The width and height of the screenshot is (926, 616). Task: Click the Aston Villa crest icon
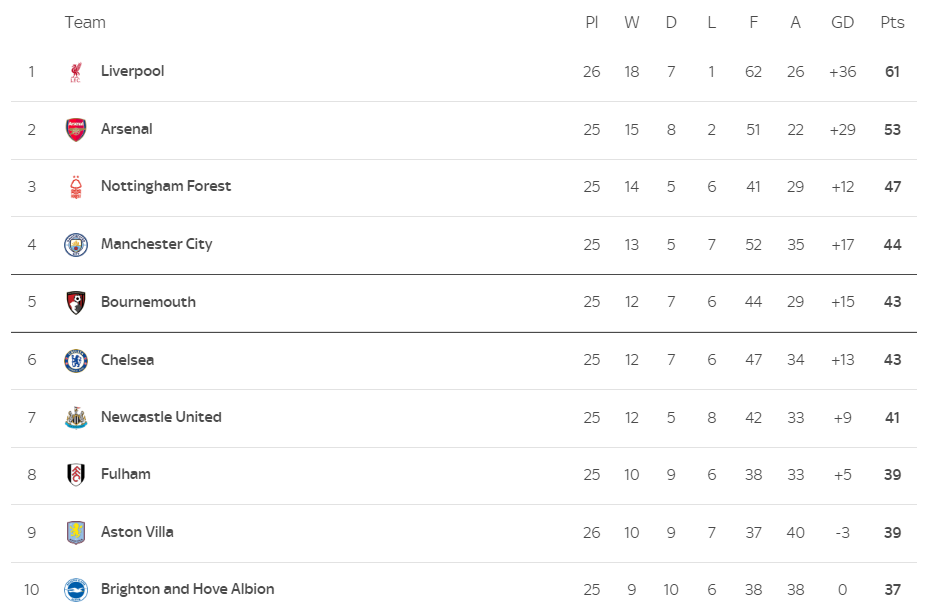(x=76, y=533)
